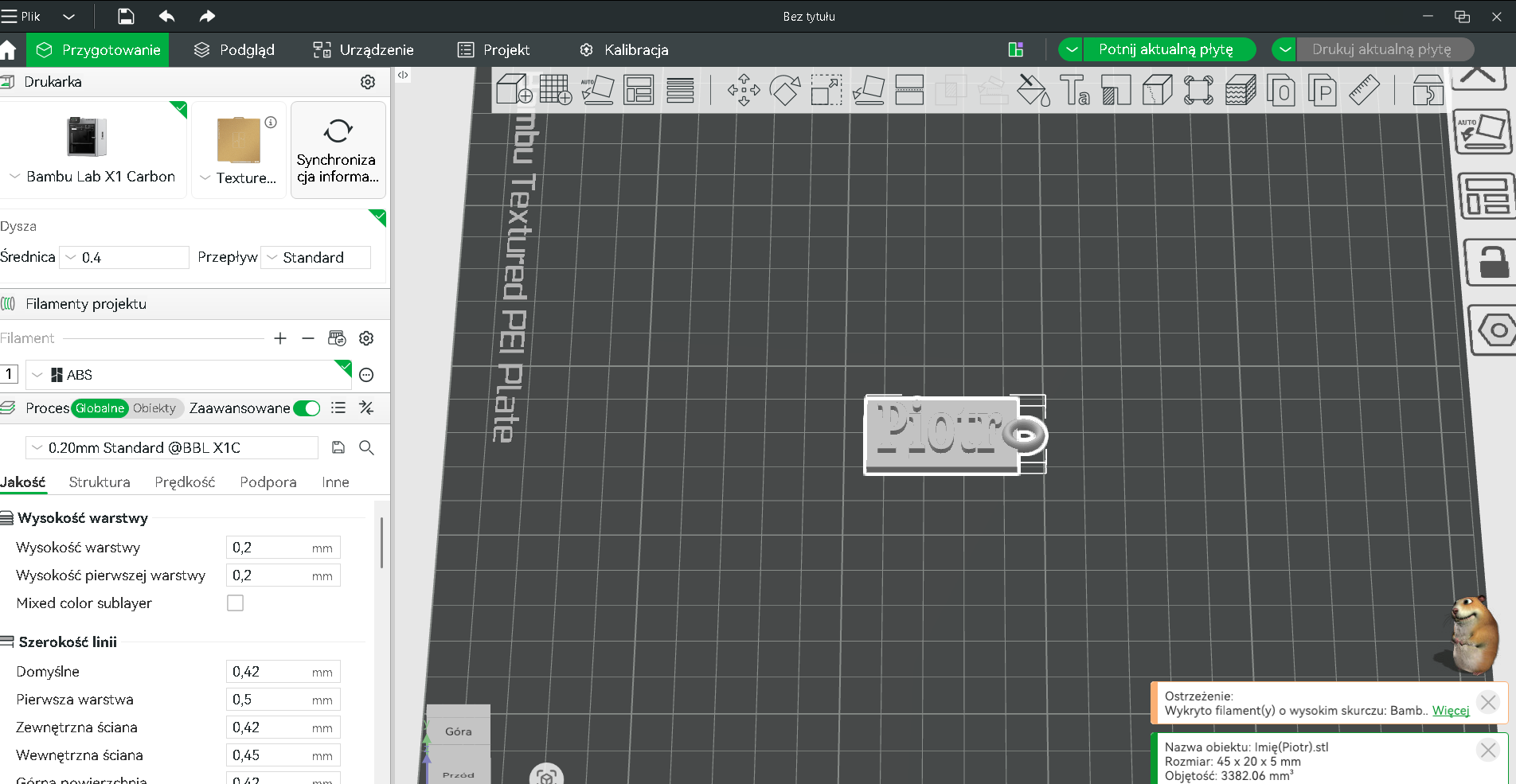Select the Fuzzy skin painting tool

1241,90
